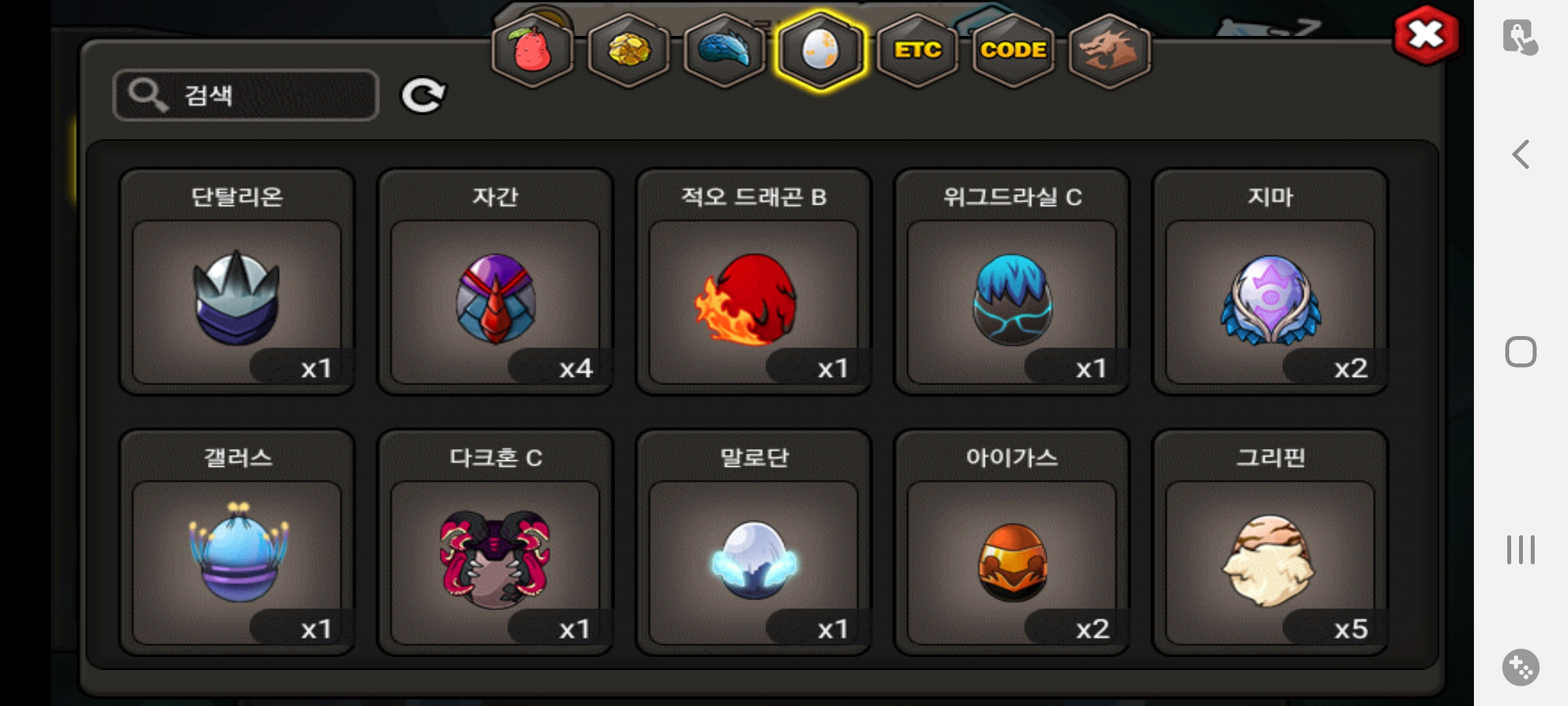Open the red fruit food tab
Image resolution: width=1568 pixels, height=706 pixels.
point(532,50)
